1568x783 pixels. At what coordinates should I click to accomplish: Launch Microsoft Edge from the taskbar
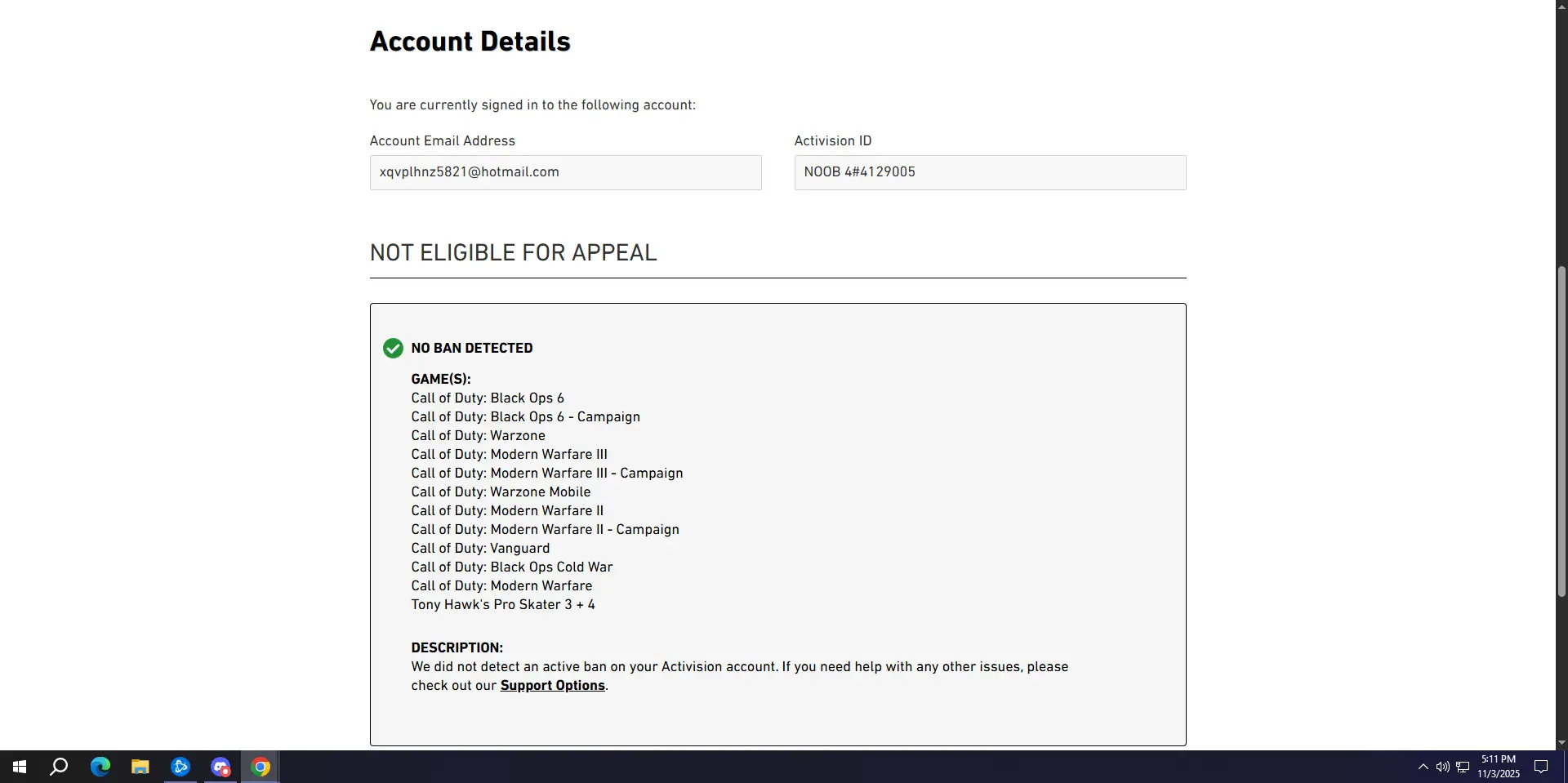point(100,767)
